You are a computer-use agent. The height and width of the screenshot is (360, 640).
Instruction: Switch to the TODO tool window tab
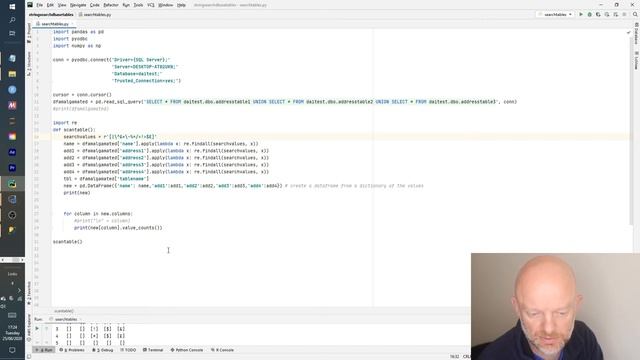tap(128, 350)
